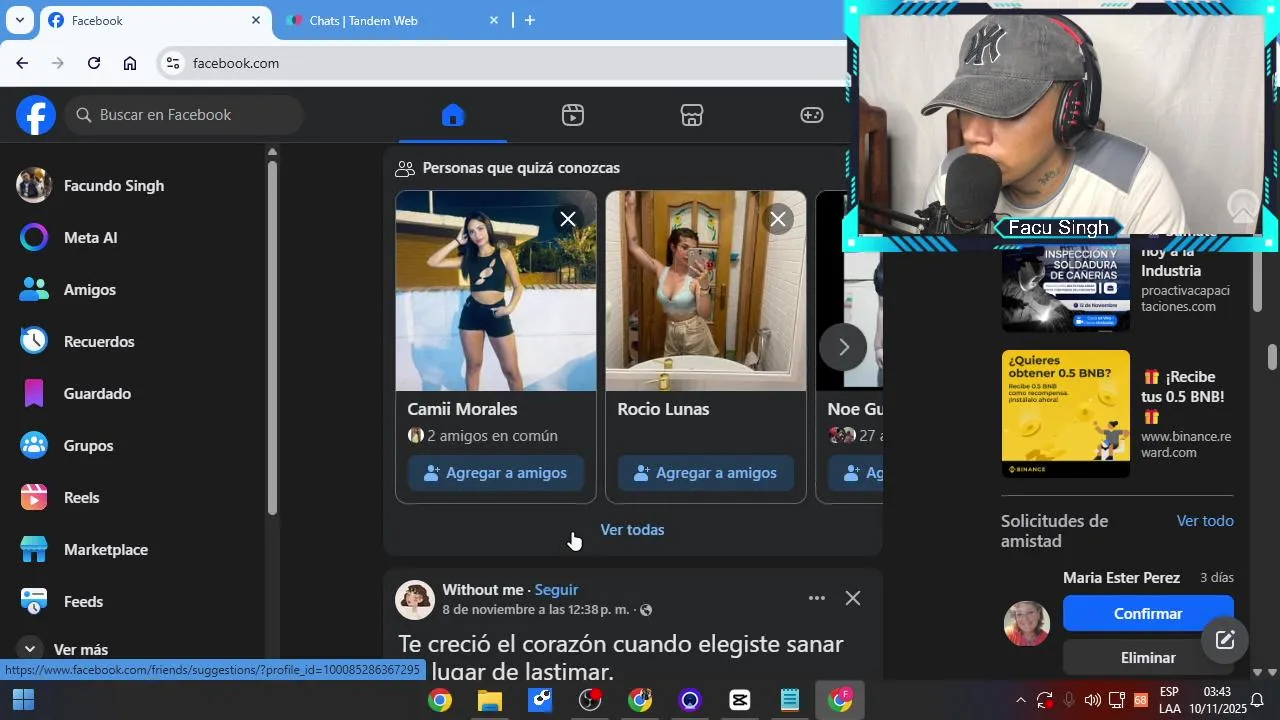Viewport: 1280px width, 720px height.
Task: Open the Windows Start menu
Action: click(x=23, y=700)
